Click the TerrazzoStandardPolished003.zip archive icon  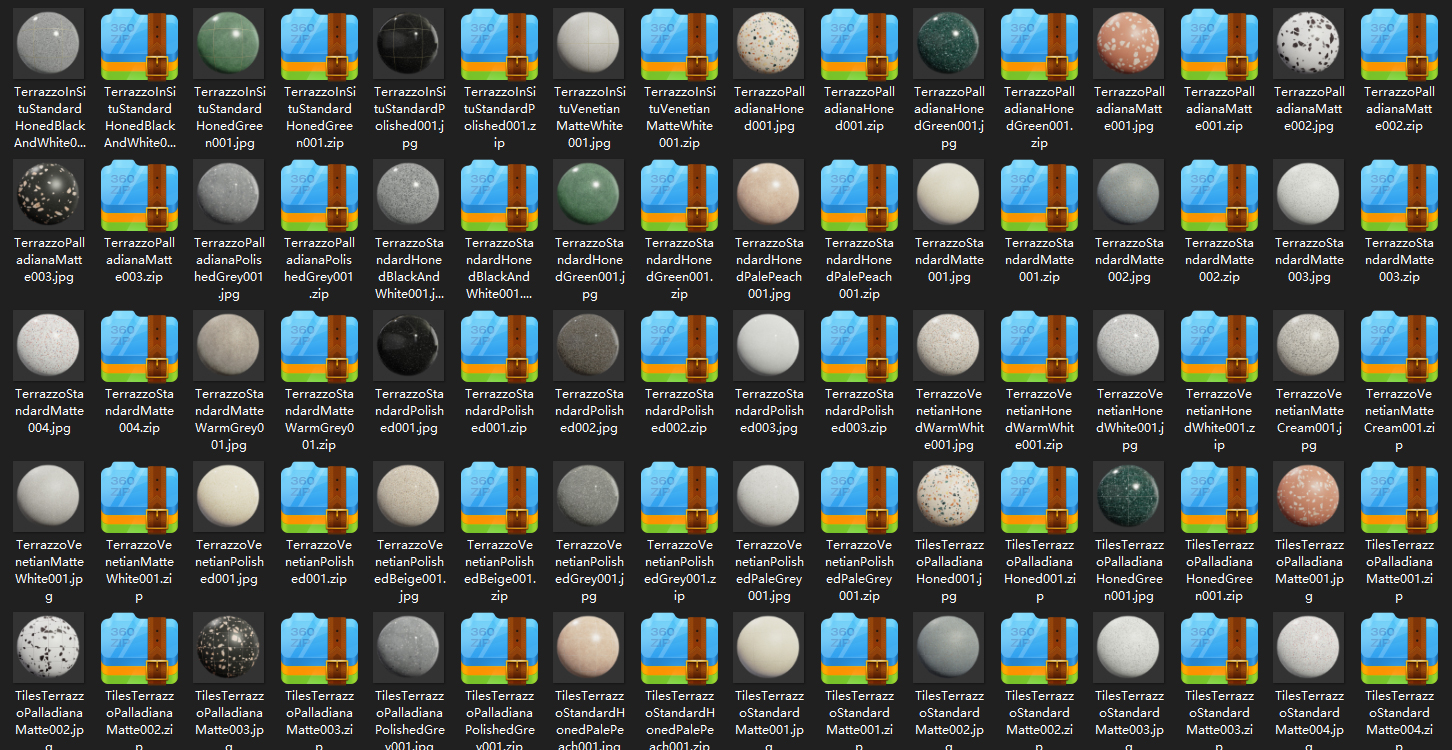(x=860, y=347)
